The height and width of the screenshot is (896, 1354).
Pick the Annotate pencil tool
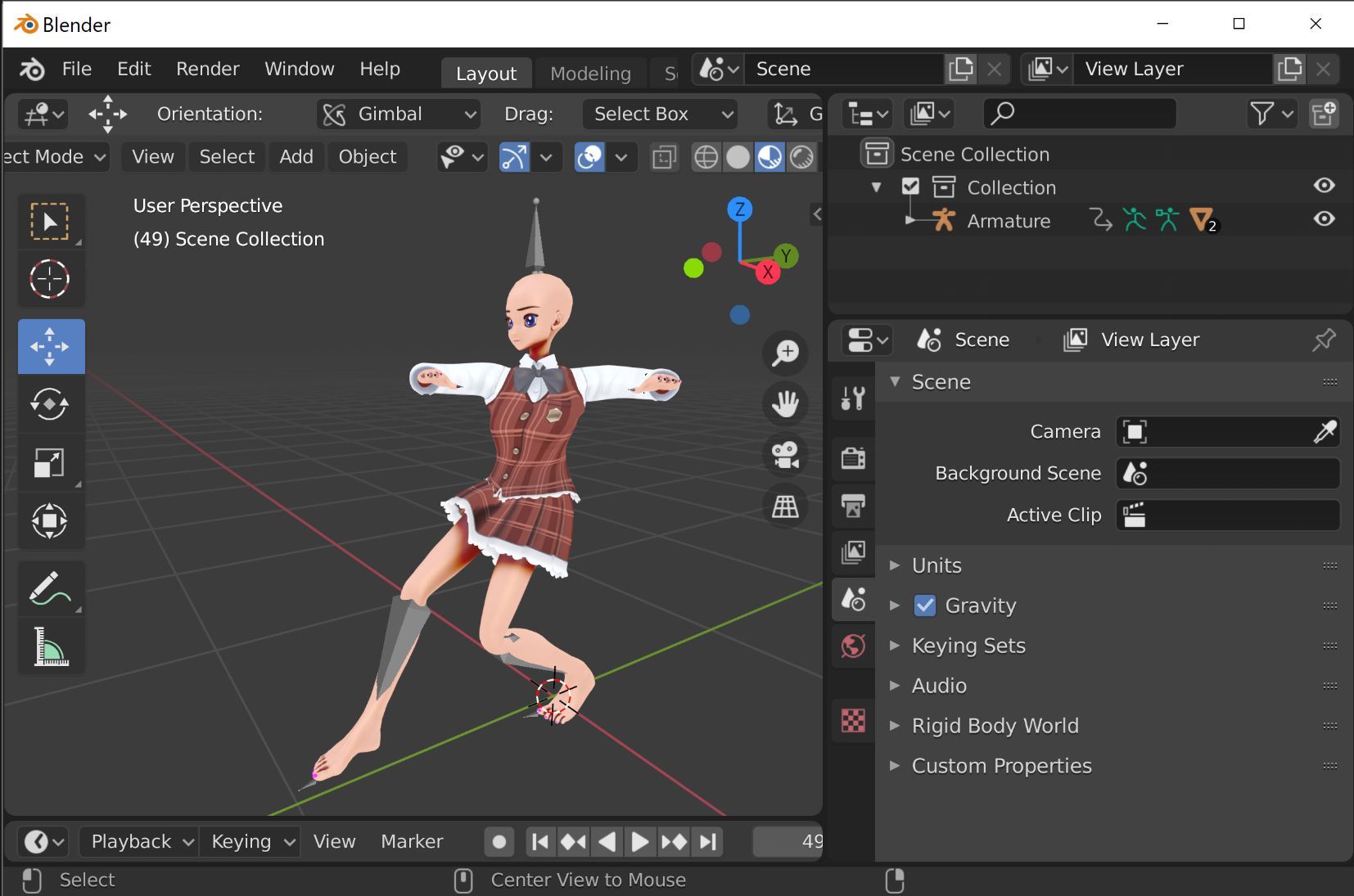pos(50,589)
